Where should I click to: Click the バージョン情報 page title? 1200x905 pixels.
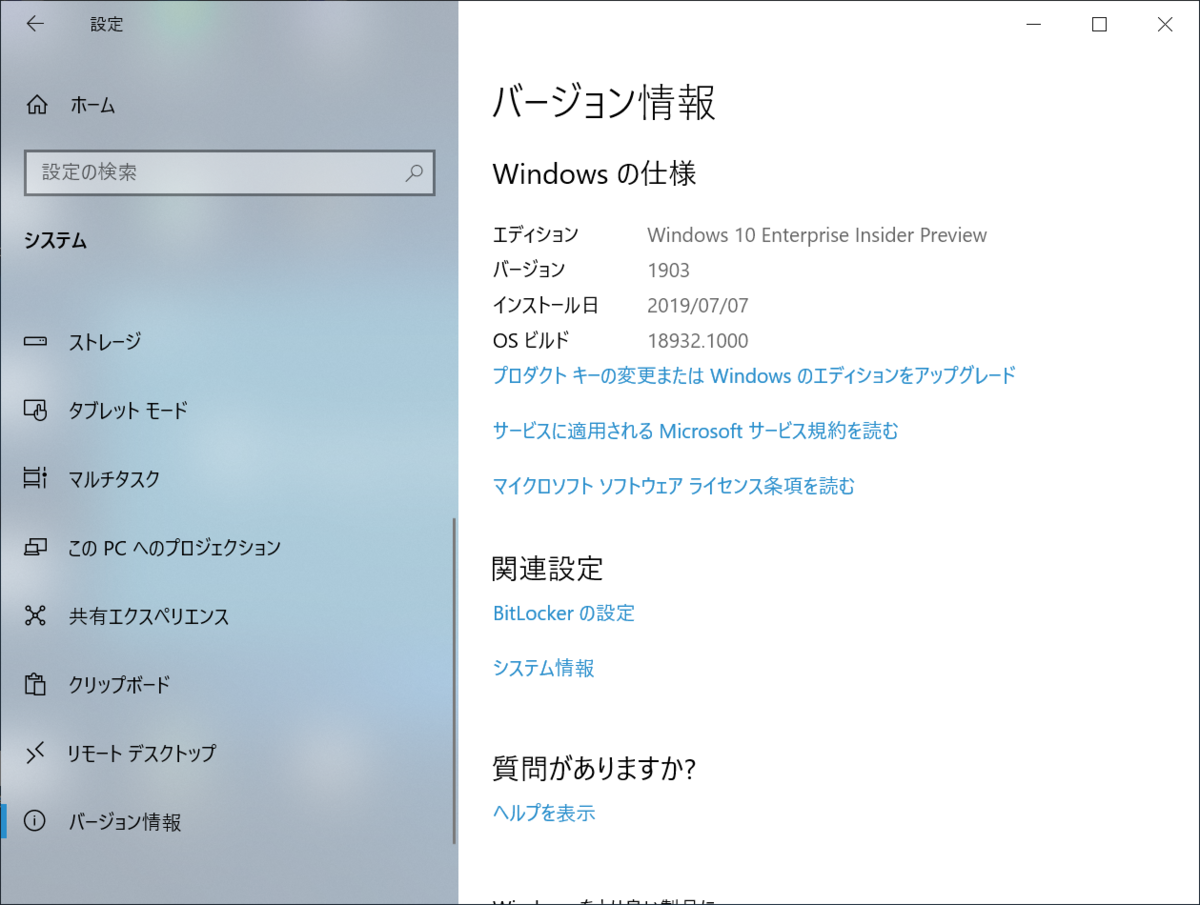pyautogui.click(x=604, y=103)
